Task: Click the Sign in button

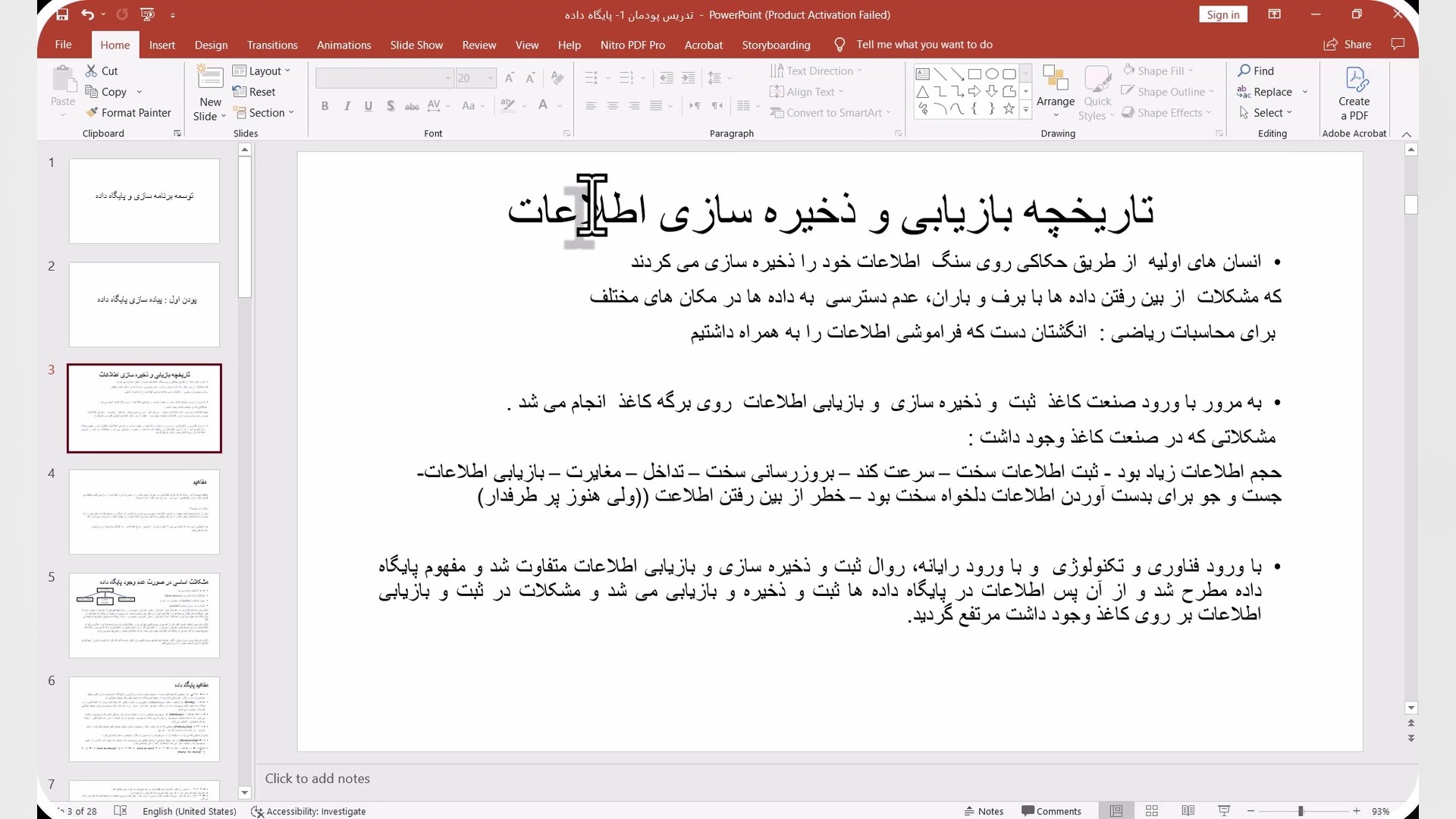Action: (x=1222, y=14)
